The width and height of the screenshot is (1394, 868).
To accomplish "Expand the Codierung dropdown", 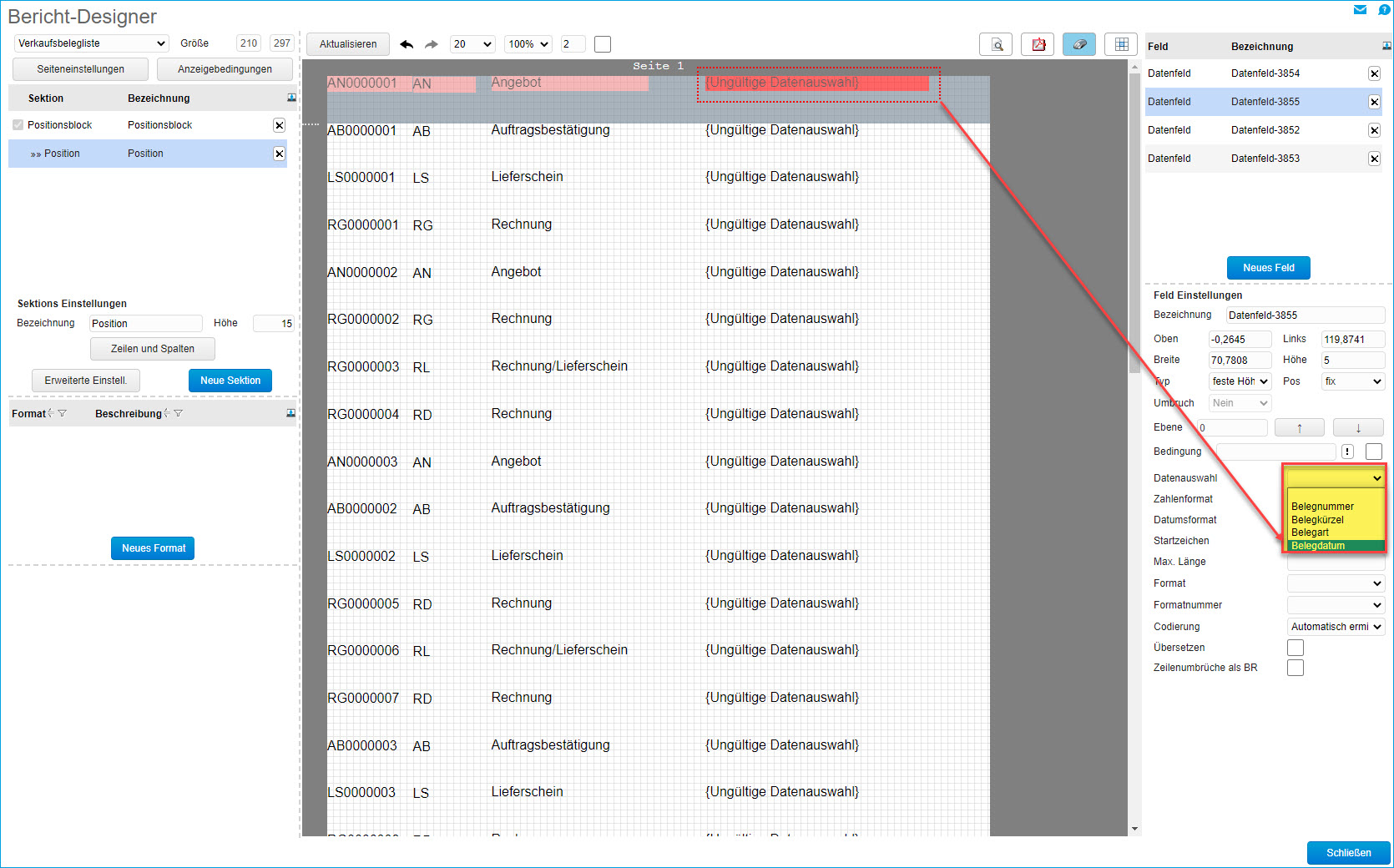I will click(x=1336, y=627).
